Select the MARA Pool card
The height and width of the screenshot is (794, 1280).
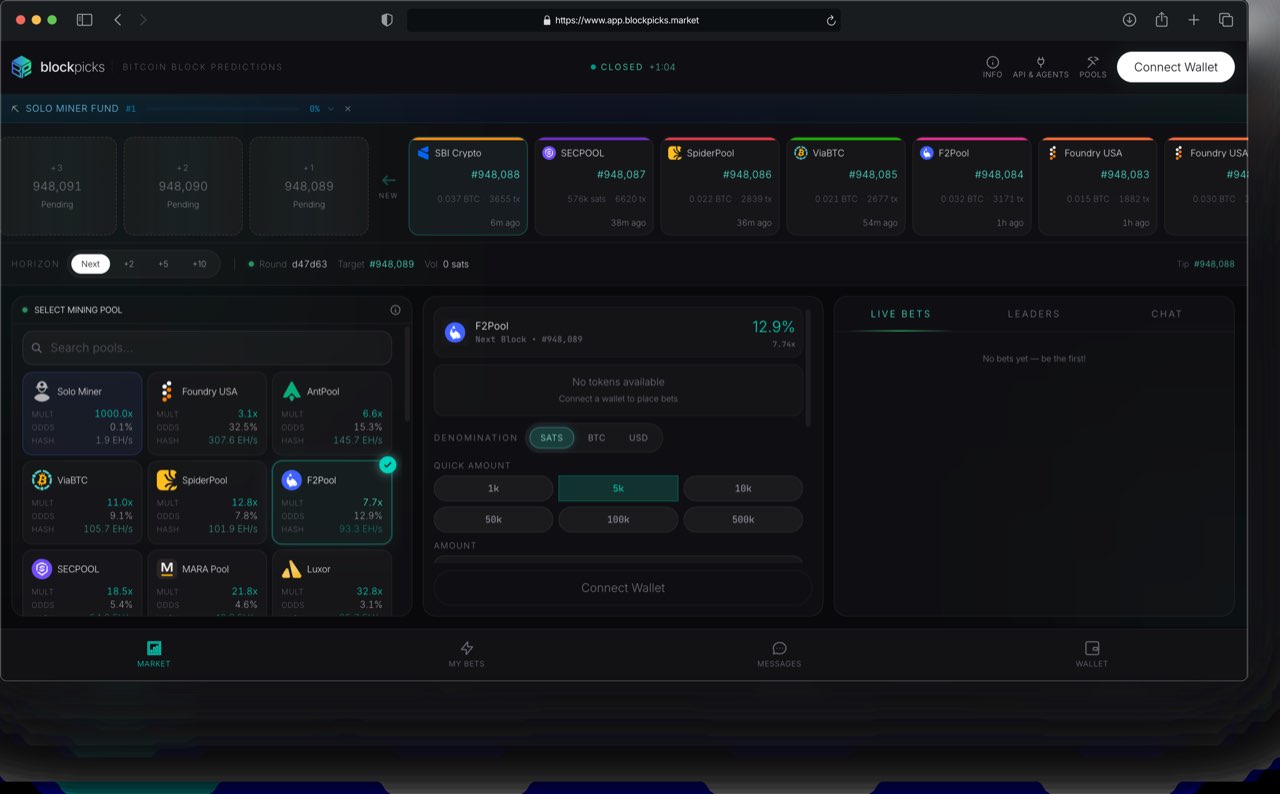pyautogui.click(x=207, y=582)
